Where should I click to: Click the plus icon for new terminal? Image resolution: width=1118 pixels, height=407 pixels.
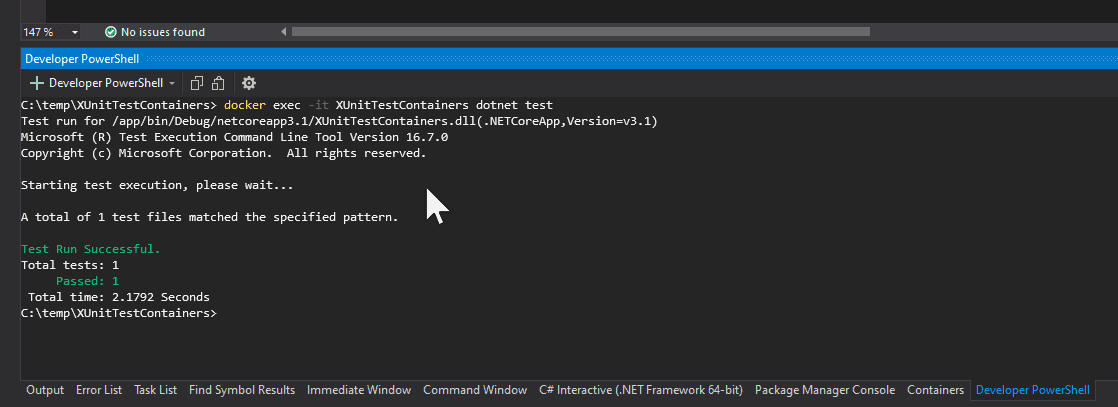(x=37, y=83)
